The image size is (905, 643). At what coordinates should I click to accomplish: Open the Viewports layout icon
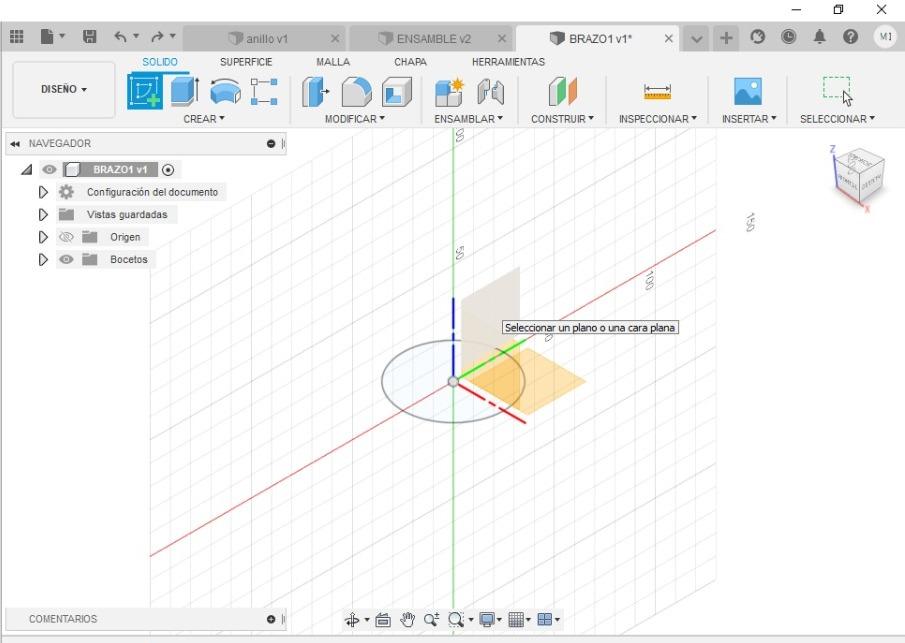pos(545,620)
